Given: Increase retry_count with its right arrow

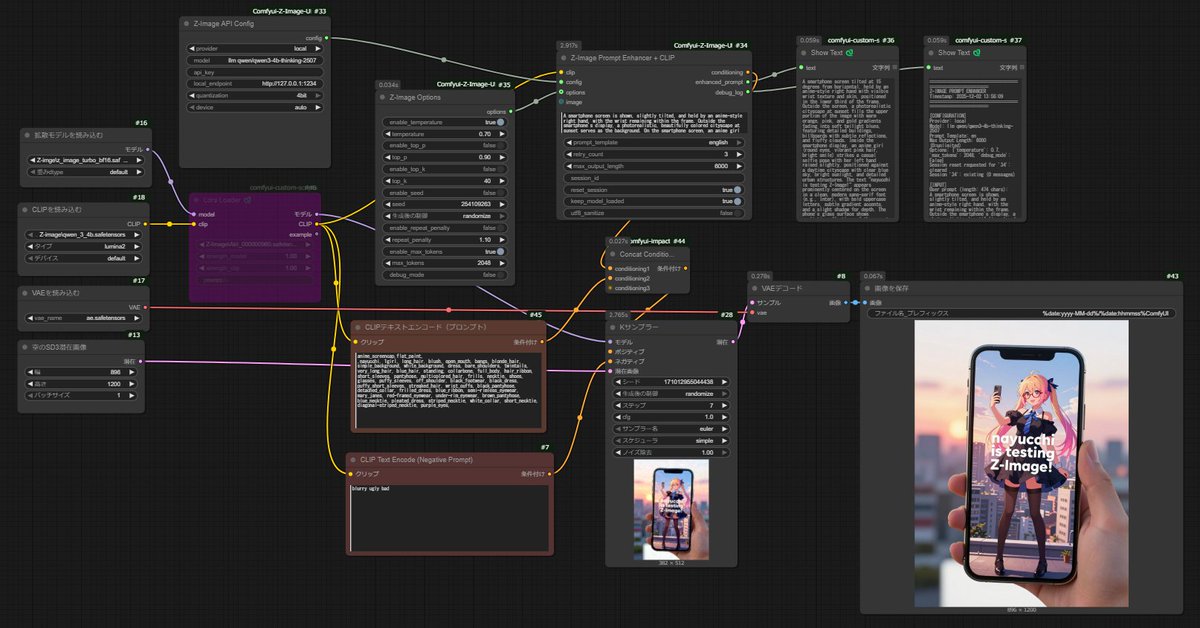Looking at the screenshot, I should tap(740, 154).
